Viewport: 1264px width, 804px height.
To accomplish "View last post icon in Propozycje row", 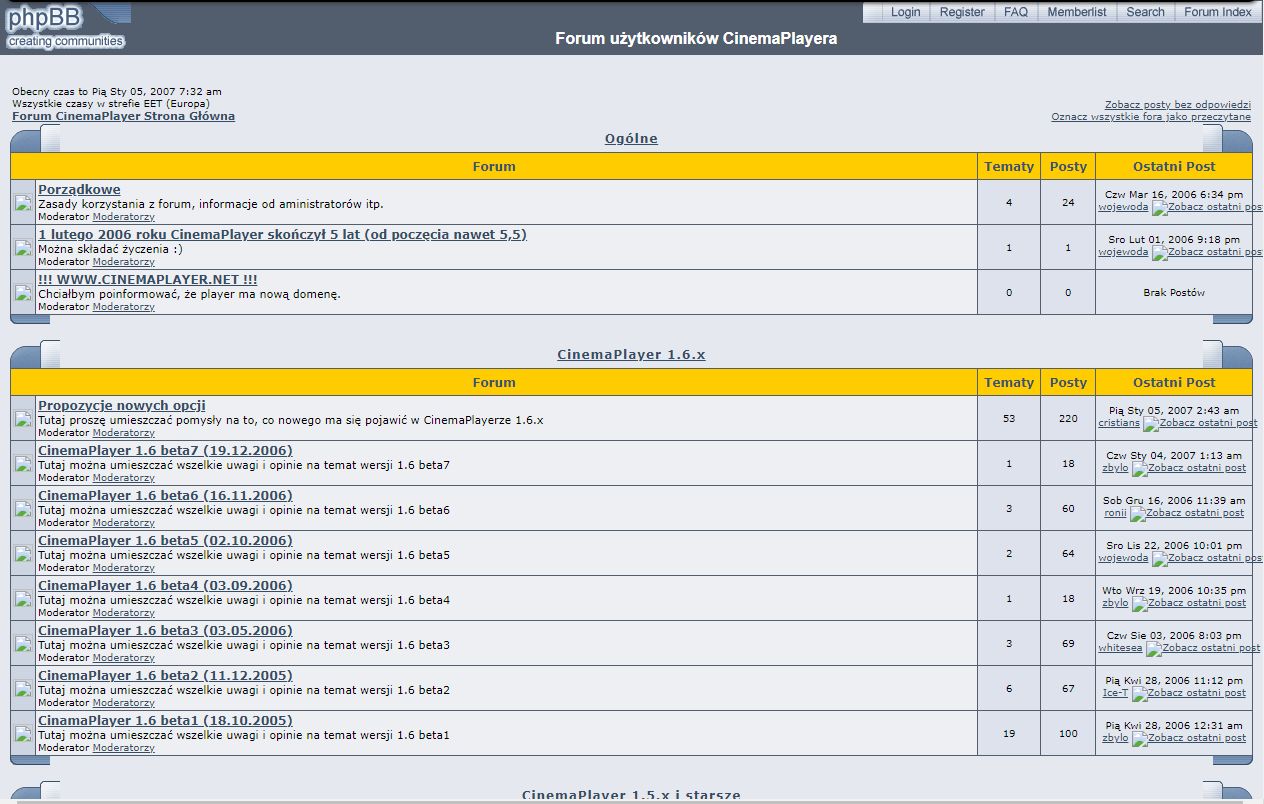I will [1200, 423].
